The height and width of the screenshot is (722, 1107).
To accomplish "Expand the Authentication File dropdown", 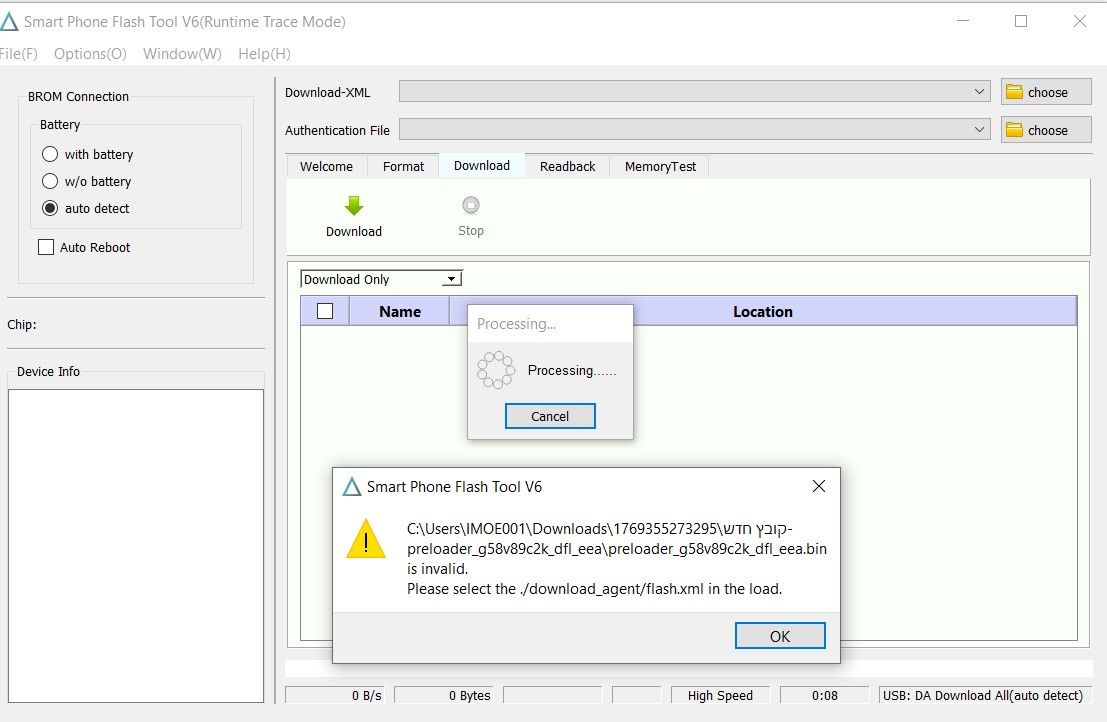I will pyautogui.click(x=979, y=130).
